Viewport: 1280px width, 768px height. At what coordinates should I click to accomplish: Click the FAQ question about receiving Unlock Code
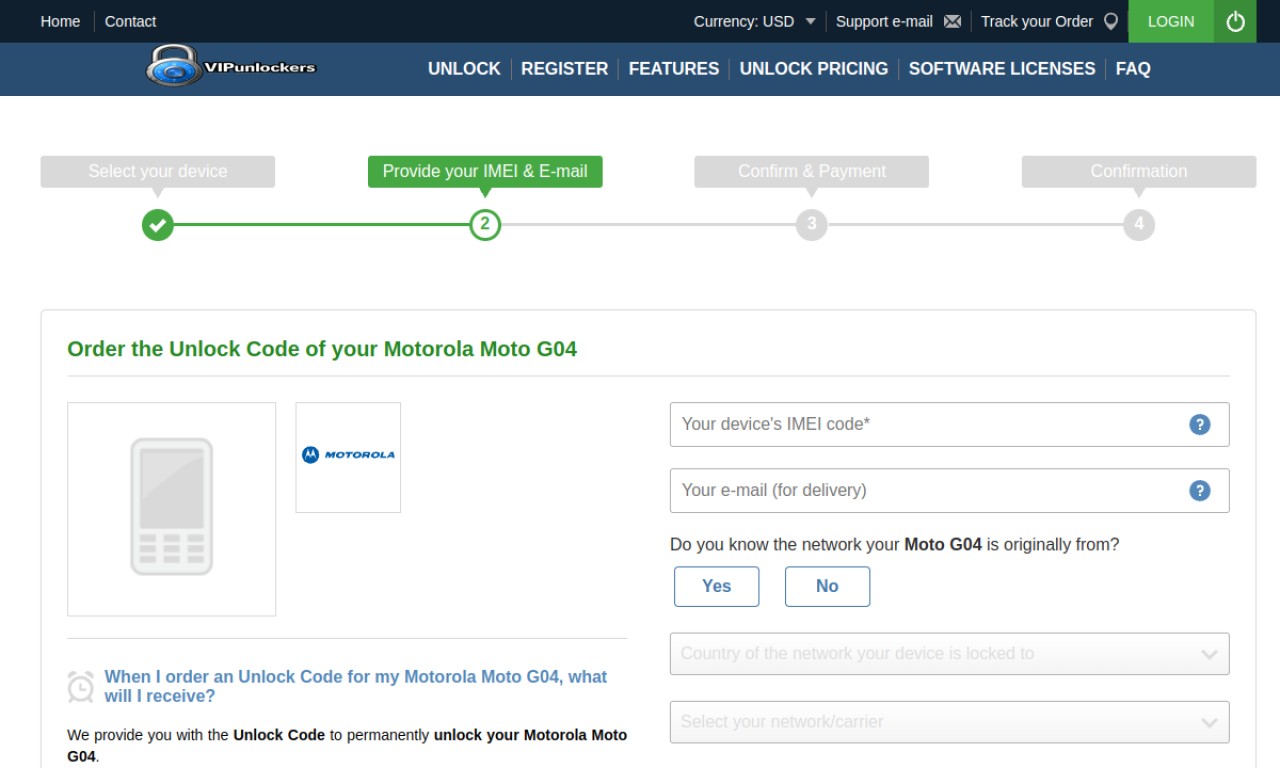pos(355,686)
